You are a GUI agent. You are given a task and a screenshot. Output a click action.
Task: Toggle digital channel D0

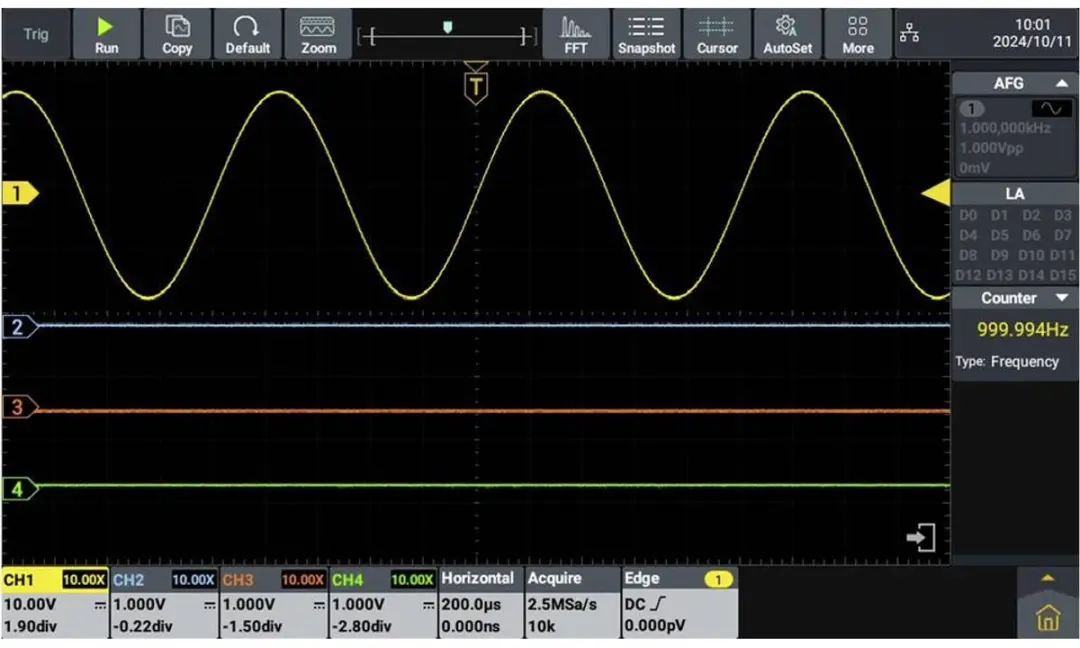968,216
